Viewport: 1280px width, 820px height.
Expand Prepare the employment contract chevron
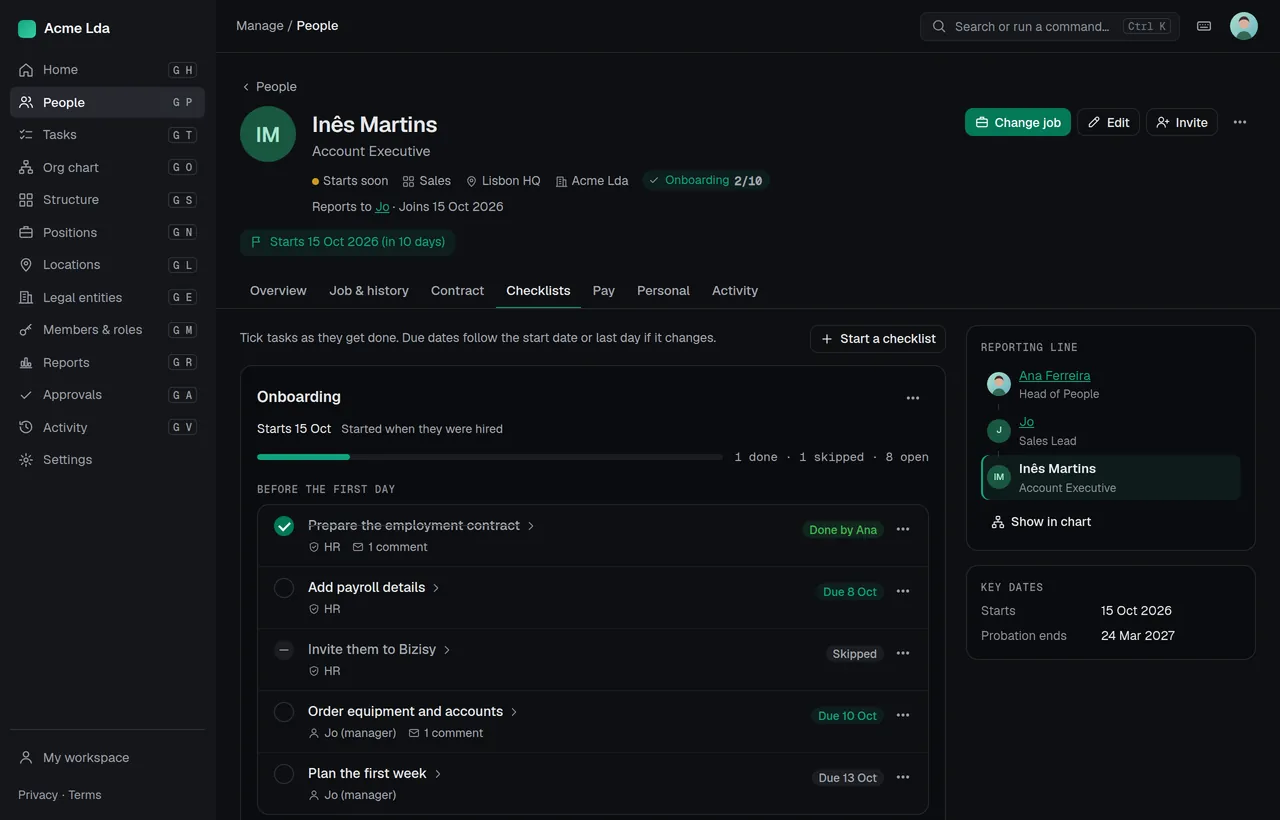[531, 526]
